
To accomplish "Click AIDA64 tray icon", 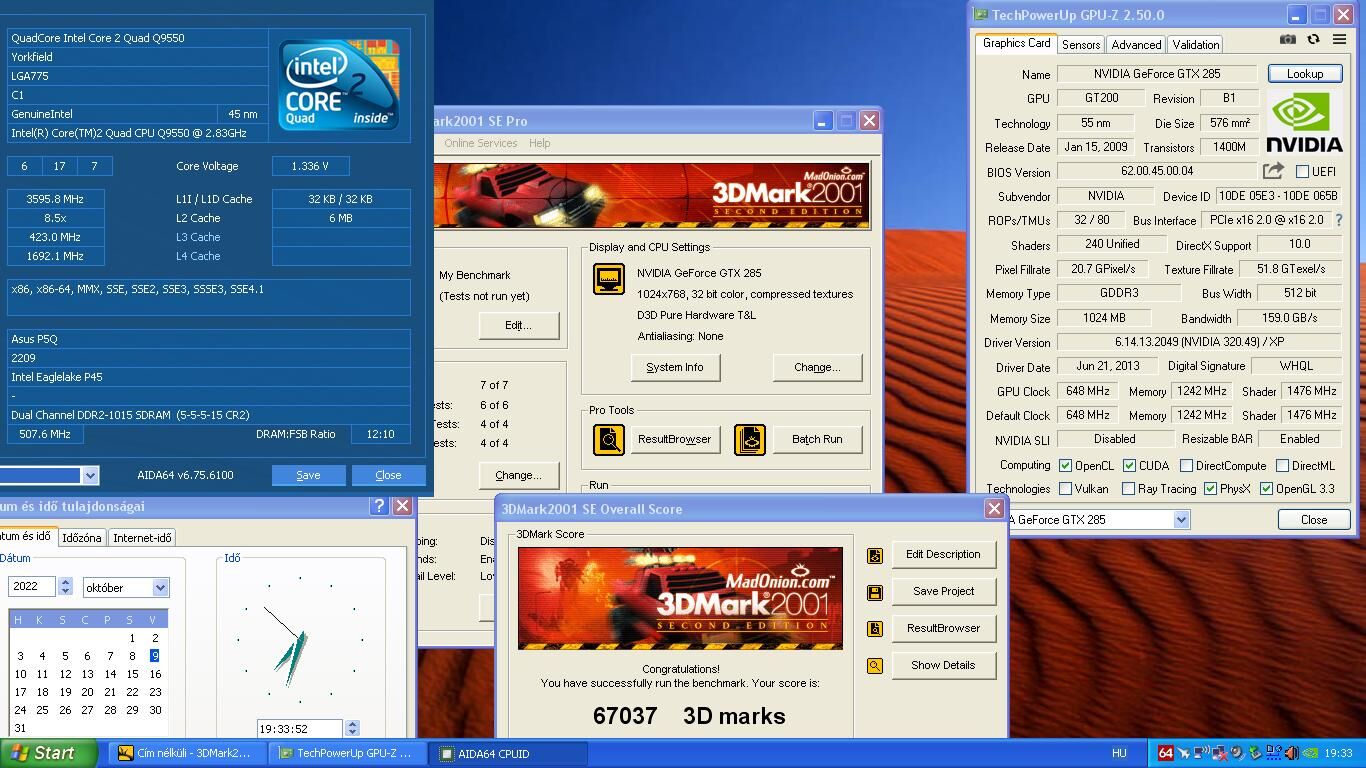I will [1166, 753].
